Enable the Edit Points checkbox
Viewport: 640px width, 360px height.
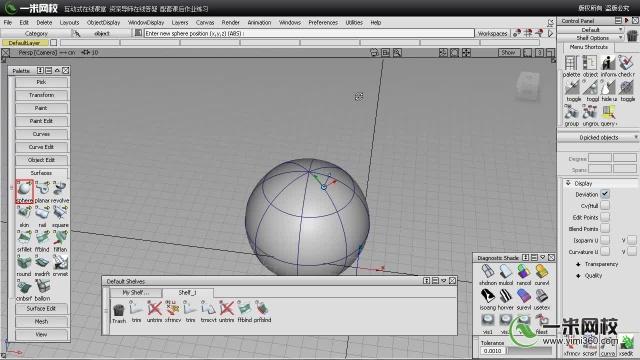[x=605, y=218]
